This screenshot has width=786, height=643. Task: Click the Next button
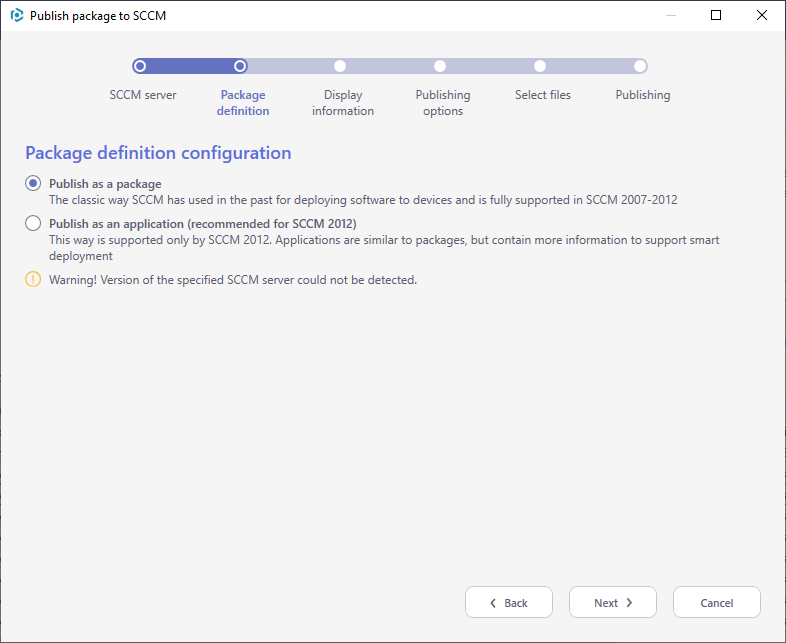613,602
